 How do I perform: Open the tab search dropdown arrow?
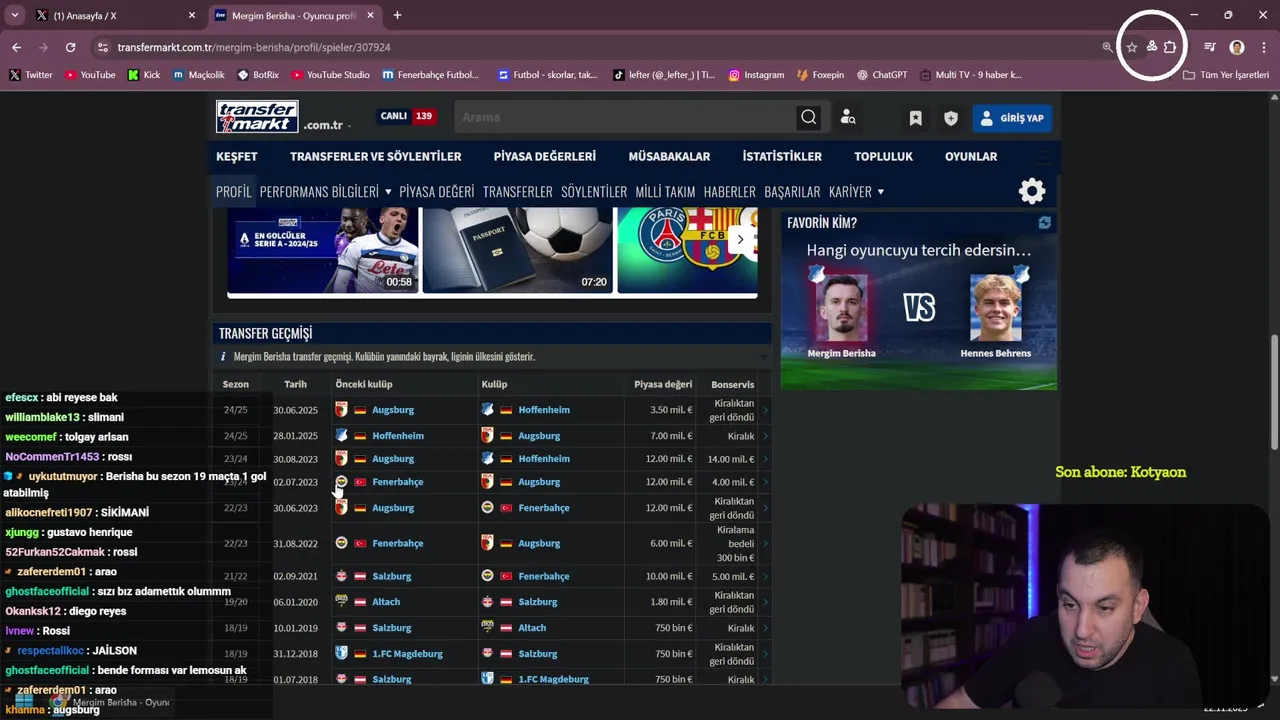pyautogui.click(x=14, y=15)
